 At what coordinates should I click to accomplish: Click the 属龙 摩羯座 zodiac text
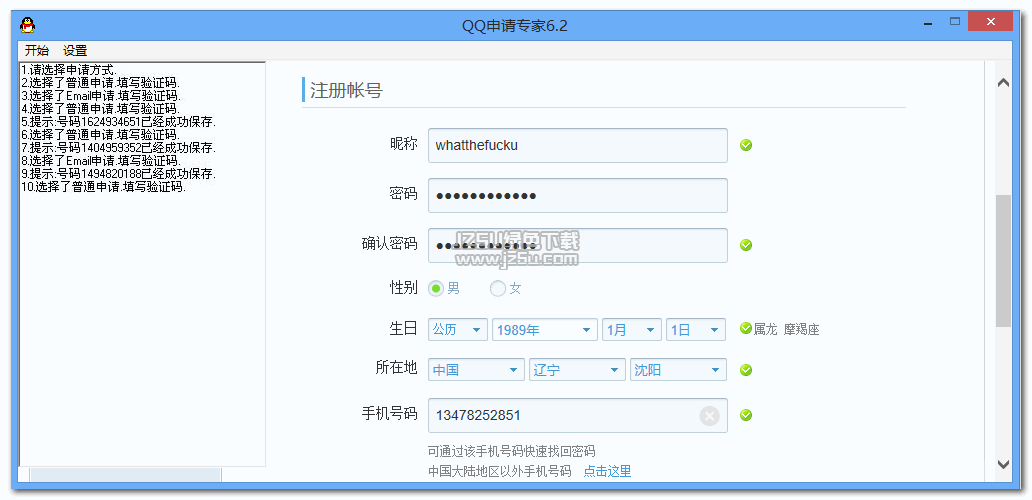pyautogui.click(x=787, y=329)
